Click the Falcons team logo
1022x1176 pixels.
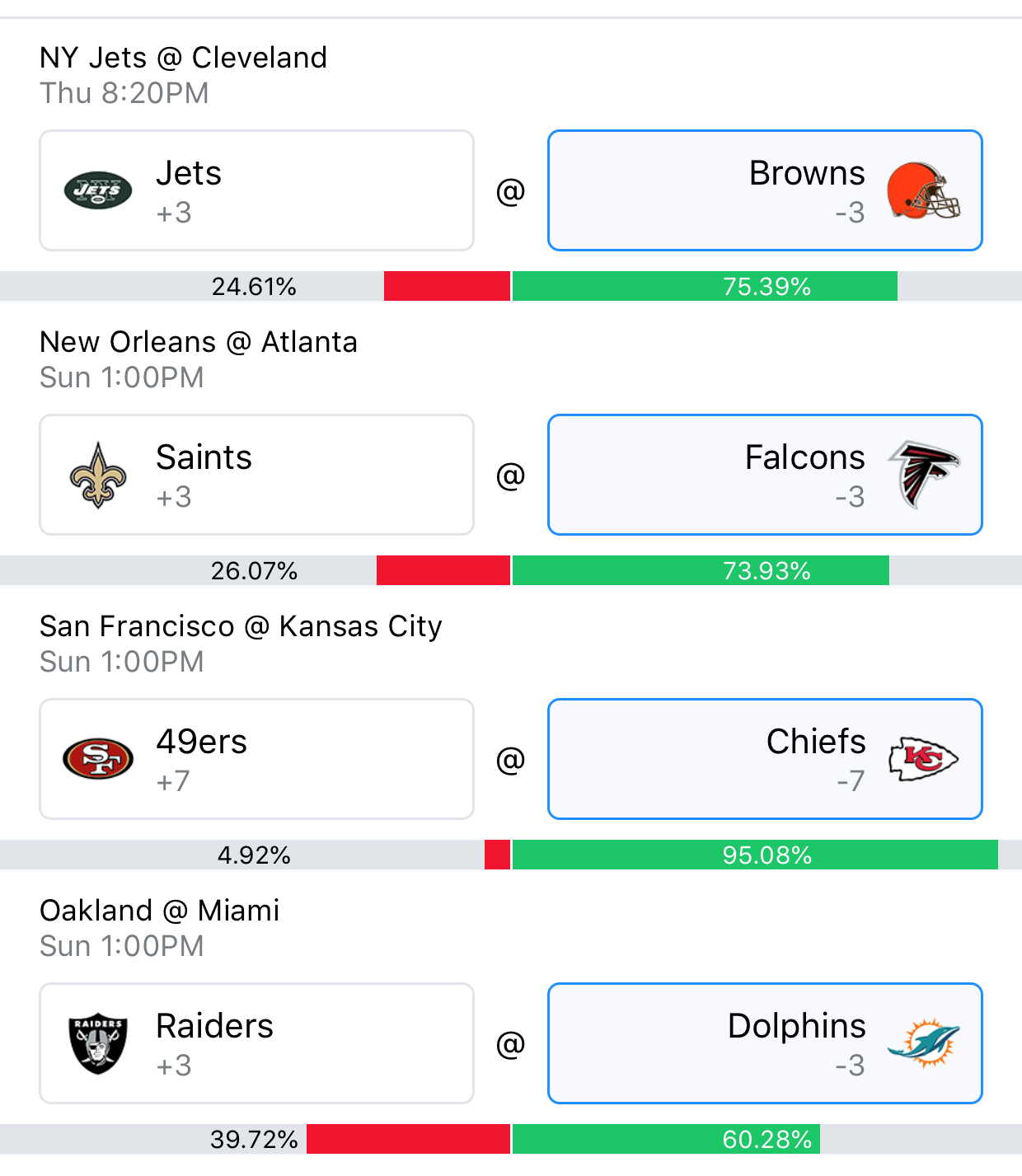(924, 475)
